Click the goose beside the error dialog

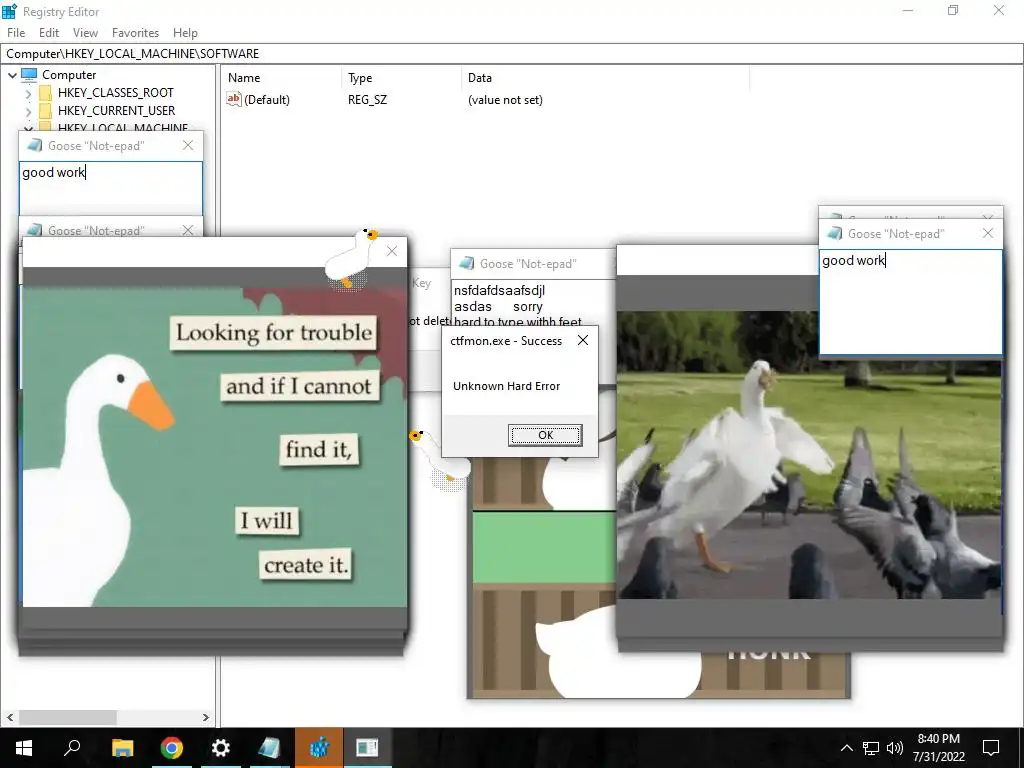coord(439,458)
